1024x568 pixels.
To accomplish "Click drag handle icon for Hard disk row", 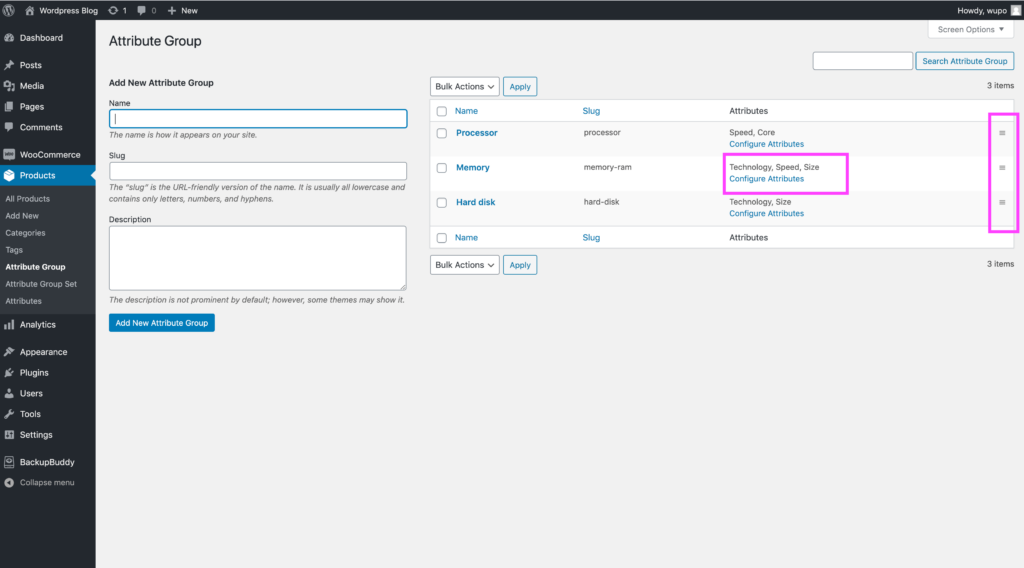I will [x=1002, y=202].
